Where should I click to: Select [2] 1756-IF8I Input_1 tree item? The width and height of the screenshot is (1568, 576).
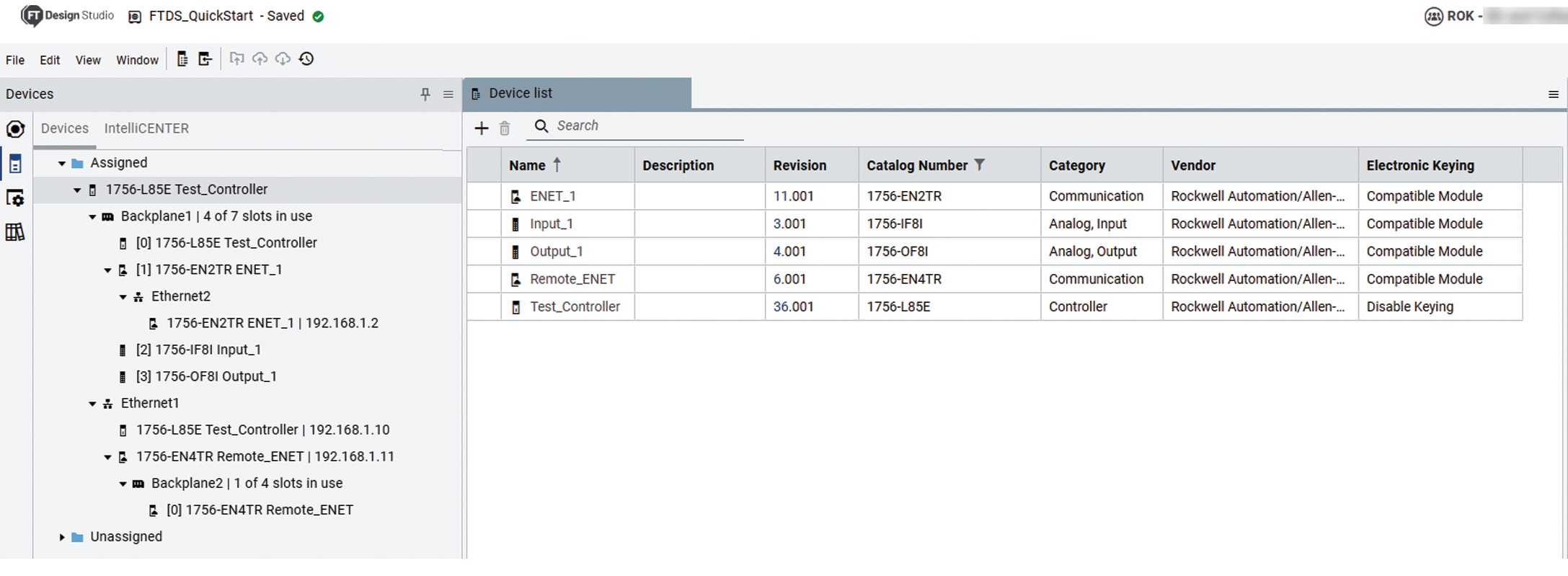tap(198, 350)
